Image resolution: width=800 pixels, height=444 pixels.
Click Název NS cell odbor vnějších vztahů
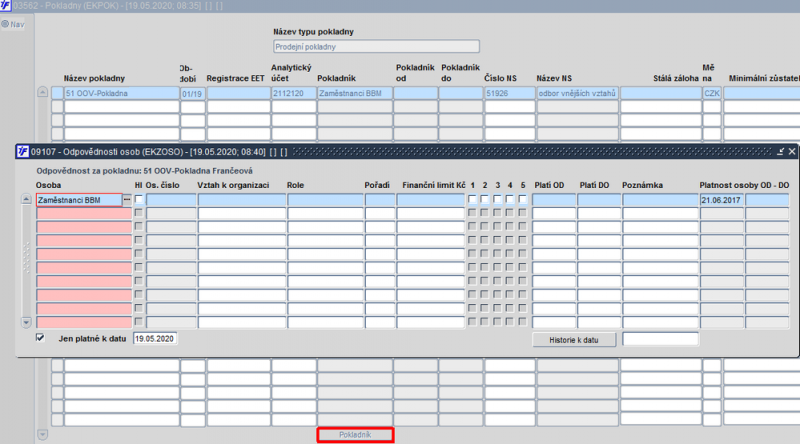point(578,93)
